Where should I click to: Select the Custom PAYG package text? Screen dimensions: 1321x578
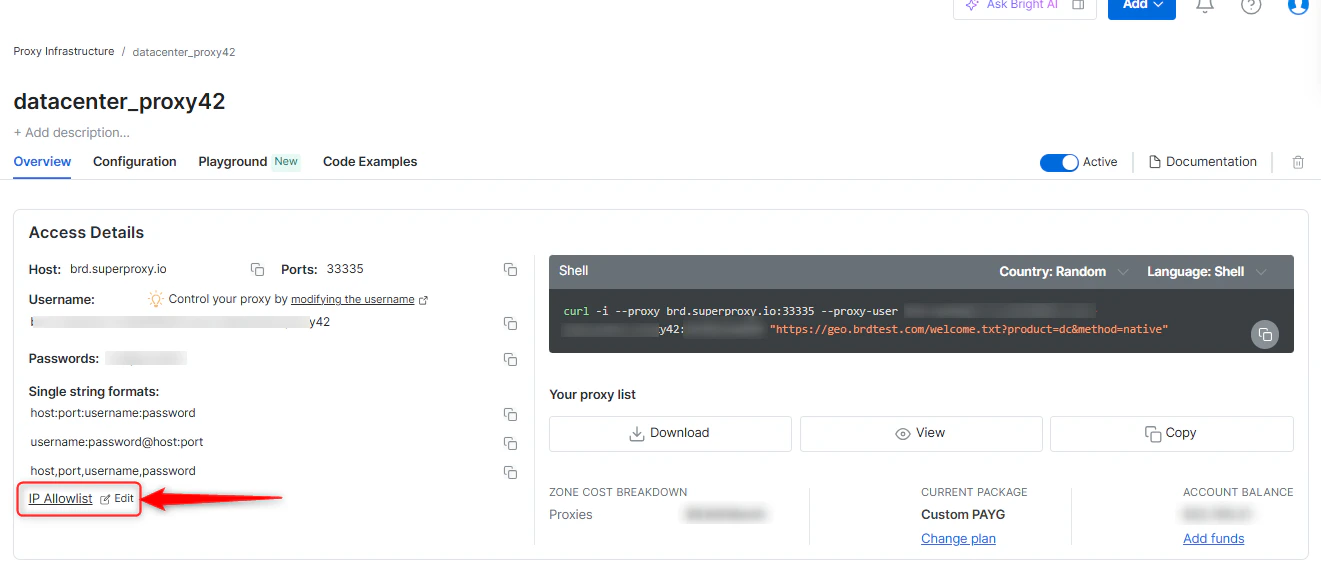tap(963, 514)
